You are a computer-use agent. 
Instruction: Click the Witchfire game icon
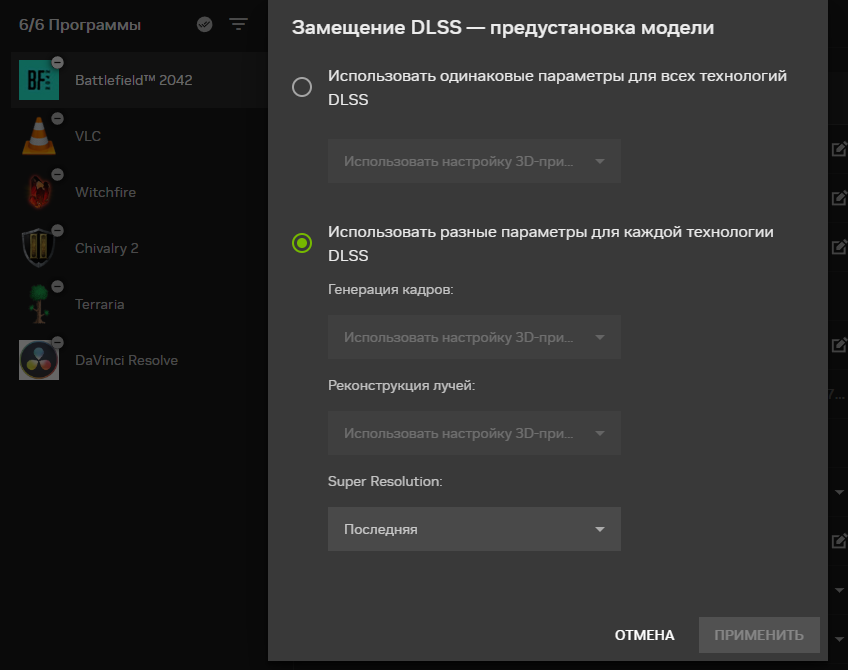tap(39, 192)
